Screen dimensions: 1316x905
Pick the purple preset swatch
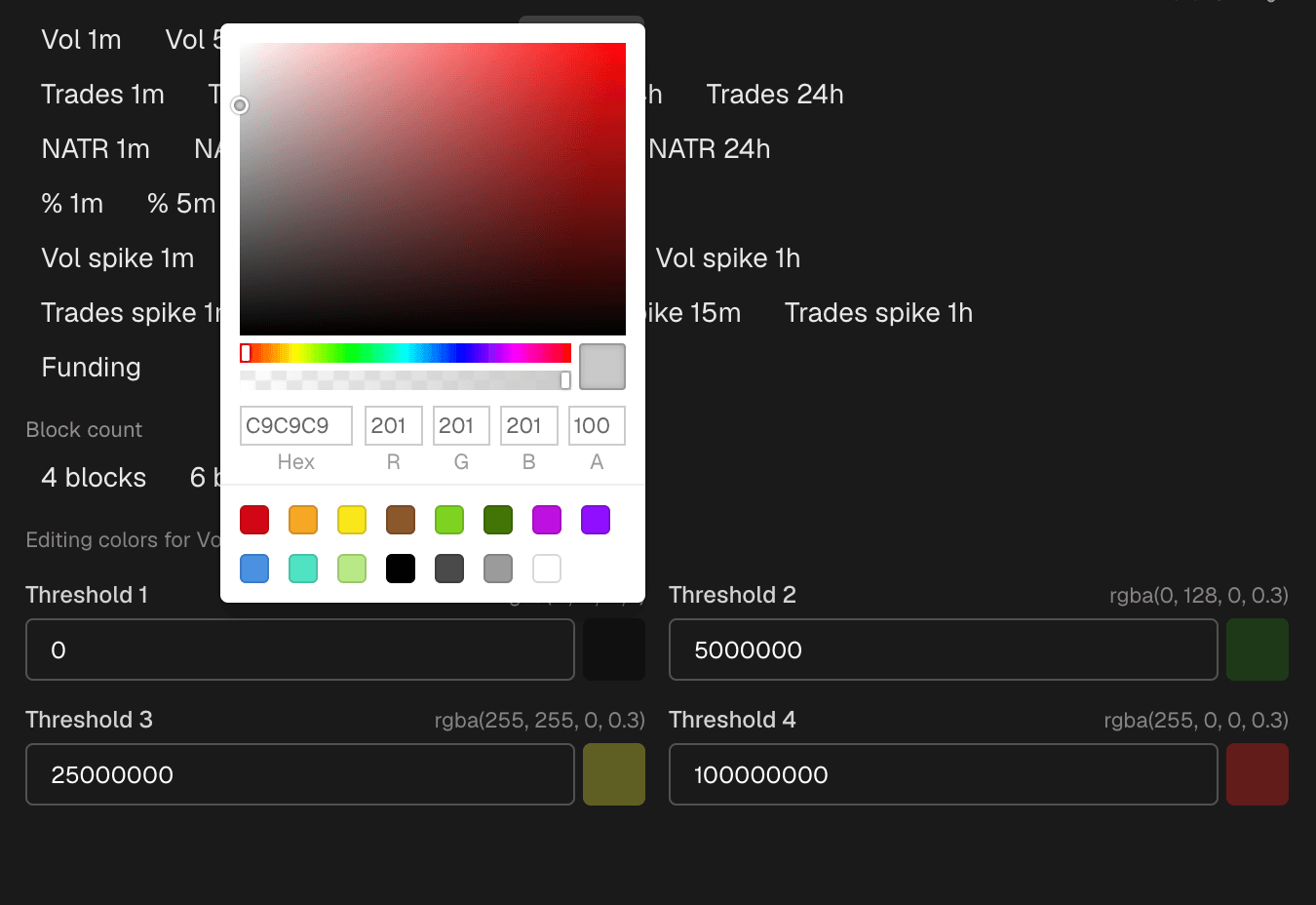coord(596,520)
